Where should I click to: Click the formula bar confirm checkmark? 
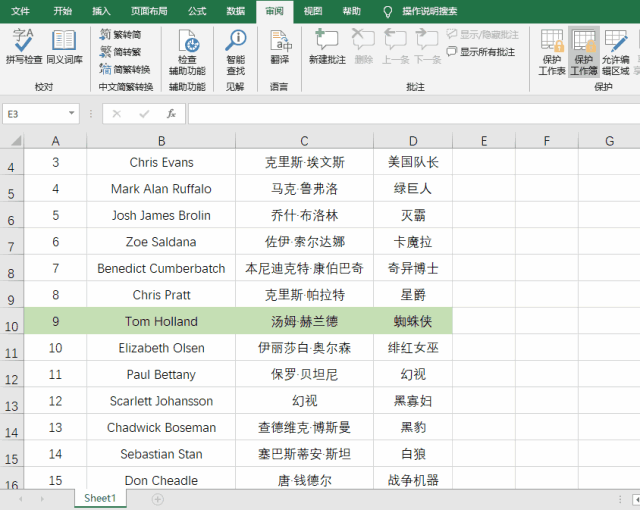pos(144,114)
